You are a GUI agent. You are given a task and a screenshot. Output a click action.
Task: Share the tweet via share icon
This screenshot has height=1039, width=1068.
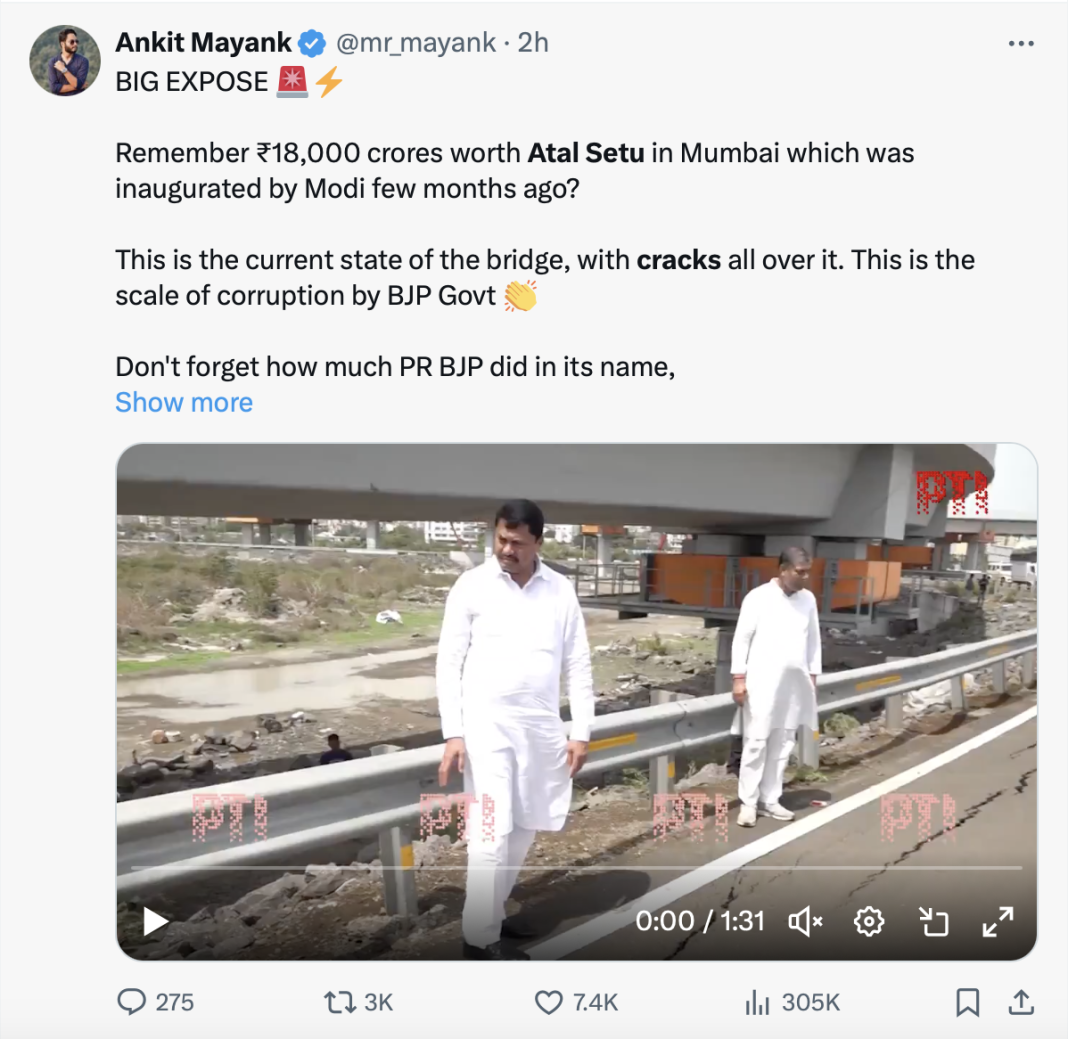1020,1002
